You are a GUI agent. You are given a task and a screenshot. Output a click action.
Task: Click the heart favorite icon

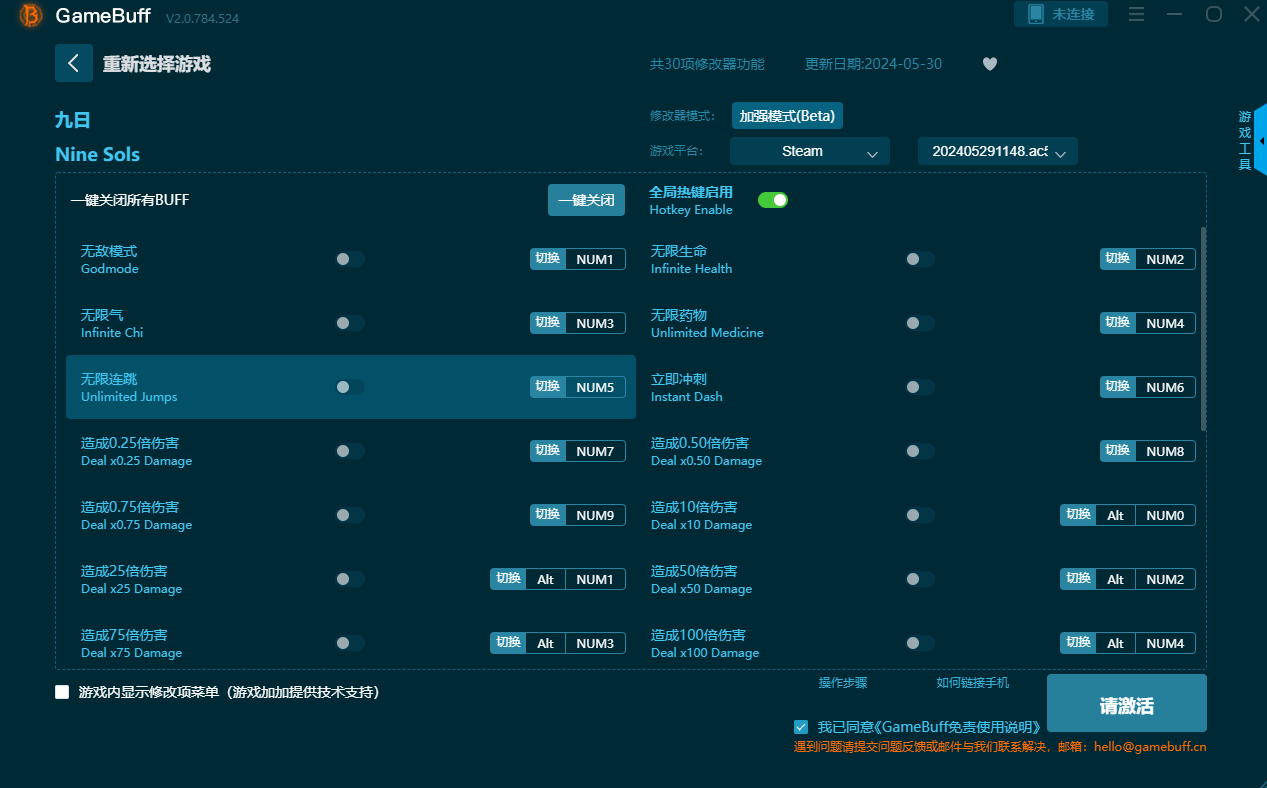989,64
